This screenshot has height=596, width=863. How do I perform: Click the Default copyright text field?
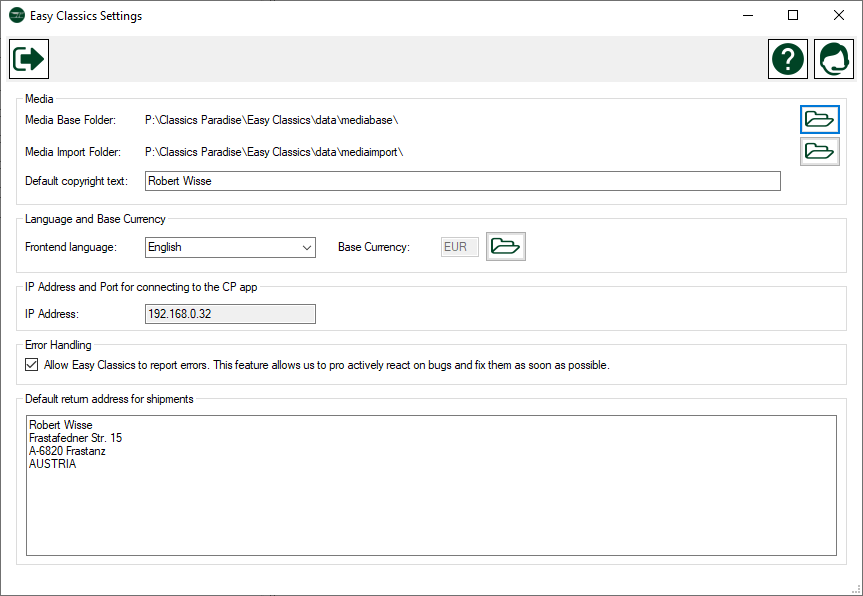[x=462, y=181]
